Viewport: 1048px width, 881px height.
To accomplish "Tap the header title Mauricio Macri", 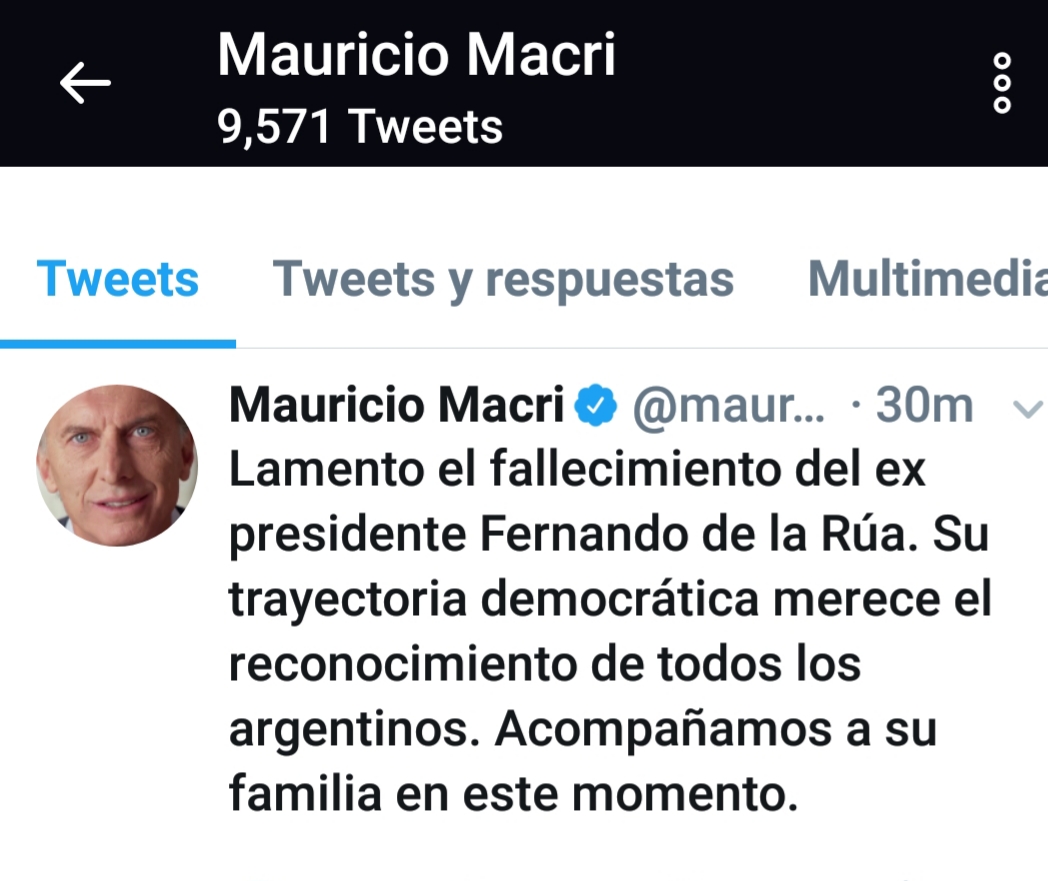I will (416, 55).
